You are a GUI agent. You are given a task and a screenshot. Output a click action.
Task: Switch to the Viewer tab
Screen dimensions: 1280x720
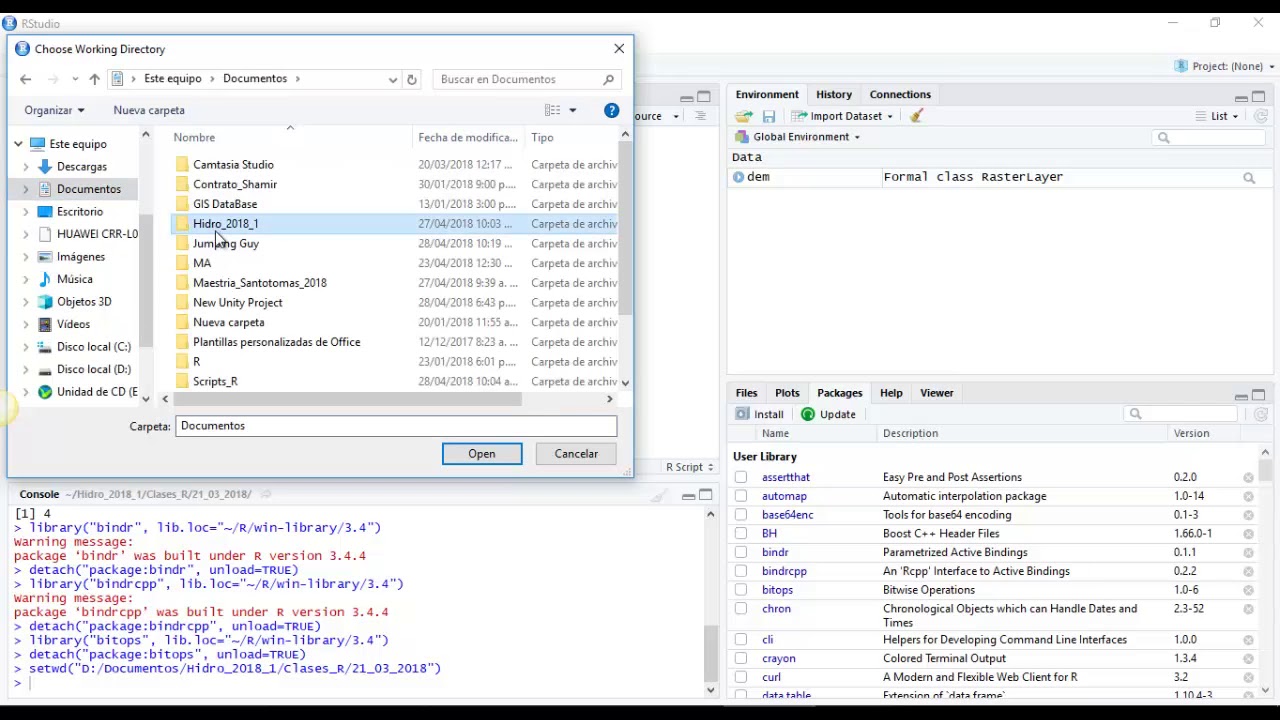coord(937,393)
